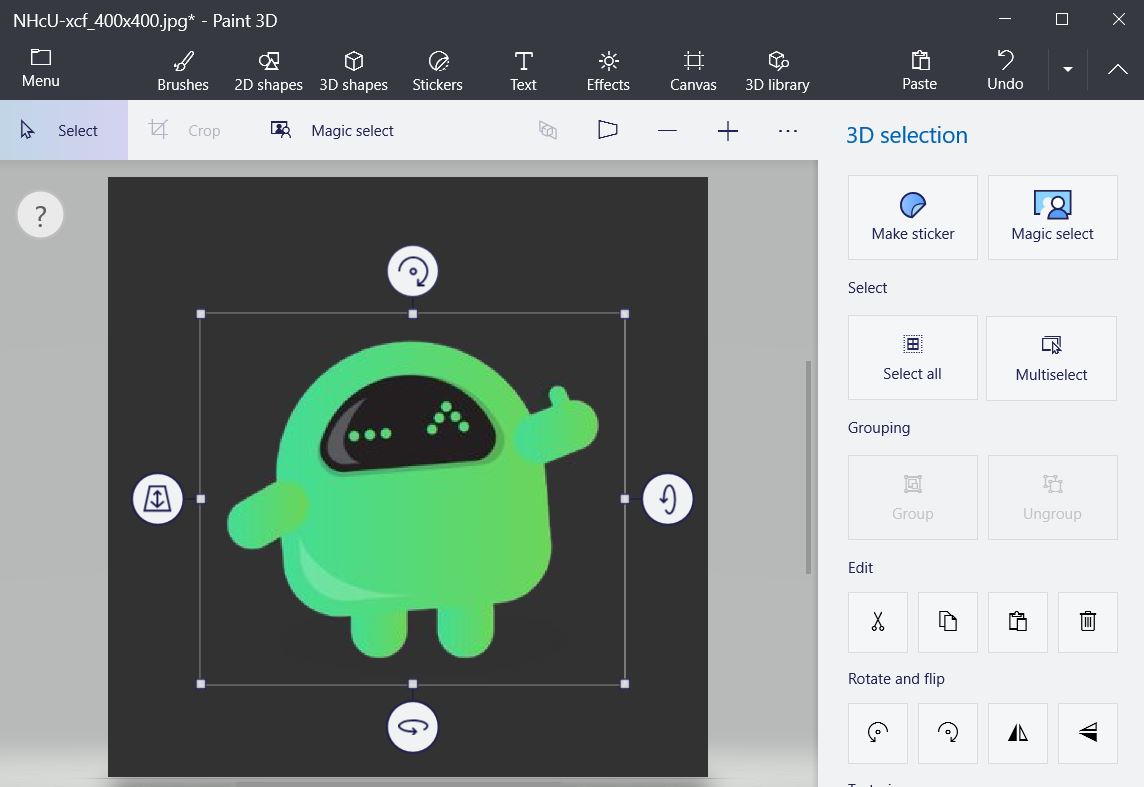Click Make sticker in side panel
Screen dimensions: 1144x787
(913, 217)
